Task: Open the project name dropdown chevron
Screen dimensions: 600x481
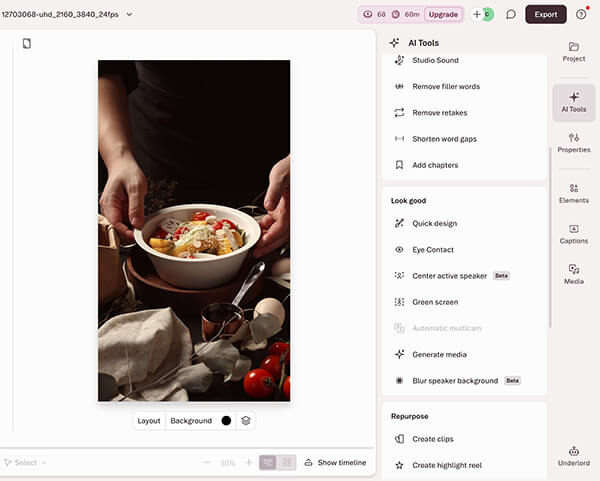Action: click(x=129, y=15)
